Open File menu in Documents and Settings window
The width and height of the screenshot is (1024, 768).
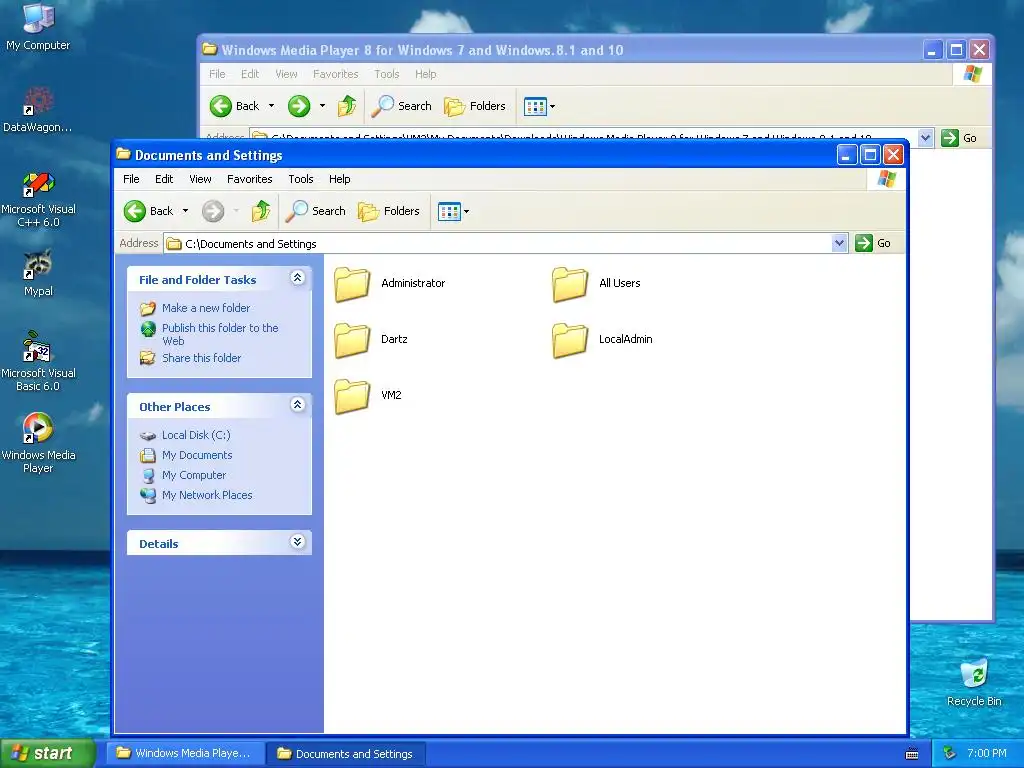click(x=131, y=179)
